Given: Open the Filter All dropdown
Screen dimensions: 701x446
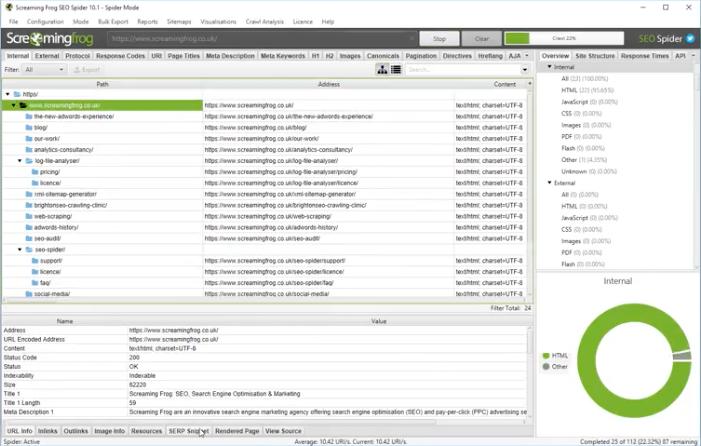Looking at the screenshot, I should click(x=43, y=70).
